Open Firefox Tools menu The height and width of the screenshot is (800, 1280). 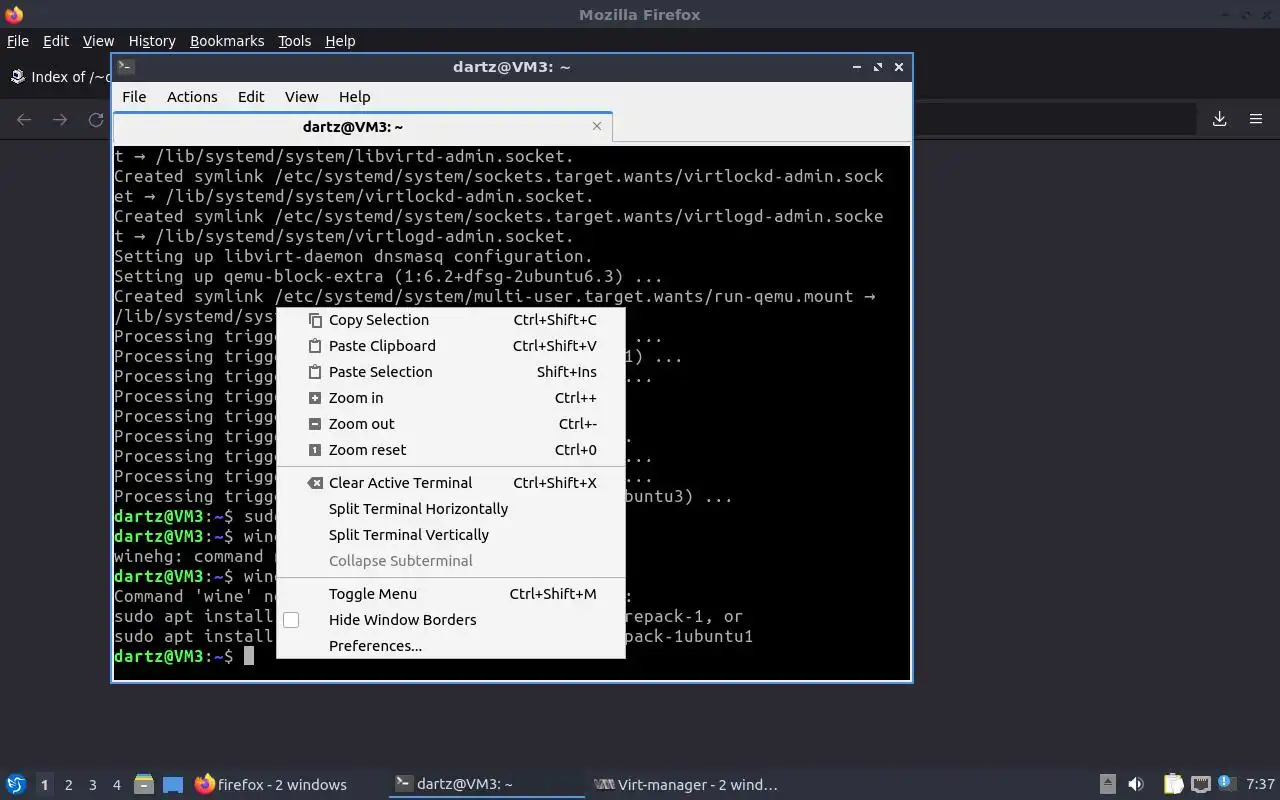[x=294, y=41]
